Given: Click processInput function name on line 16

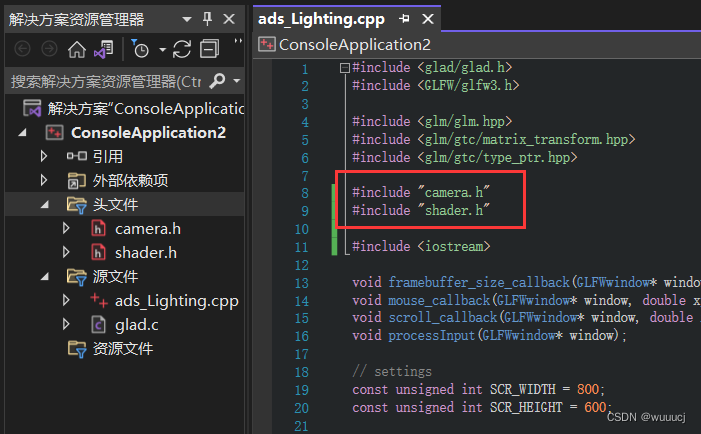Looking at the screenshot, I should point(431,336).
